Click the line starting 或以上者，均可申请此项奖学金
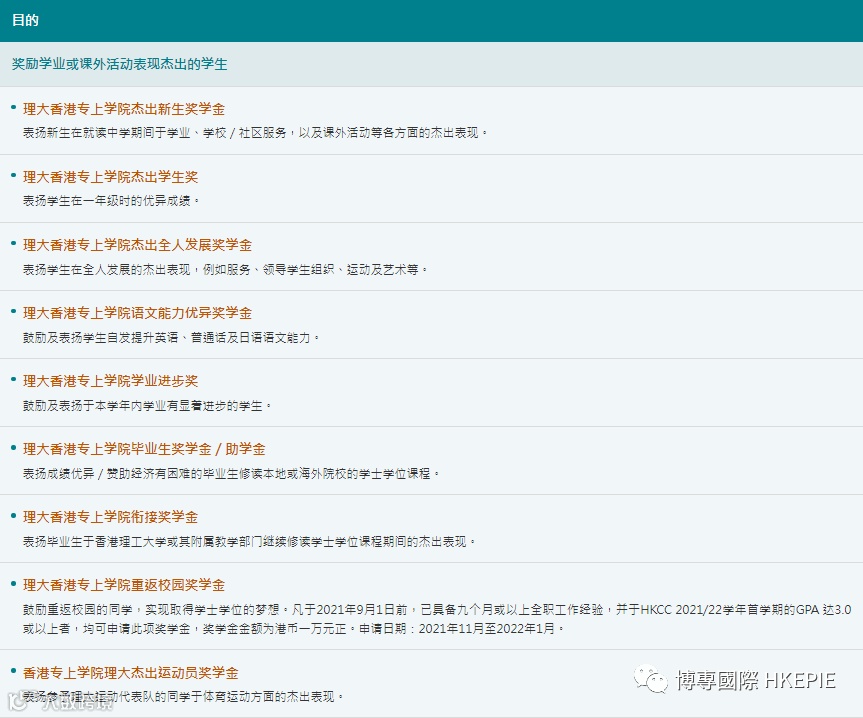The width and height of the screenshot is (863, 718). (x=293, y=628)
